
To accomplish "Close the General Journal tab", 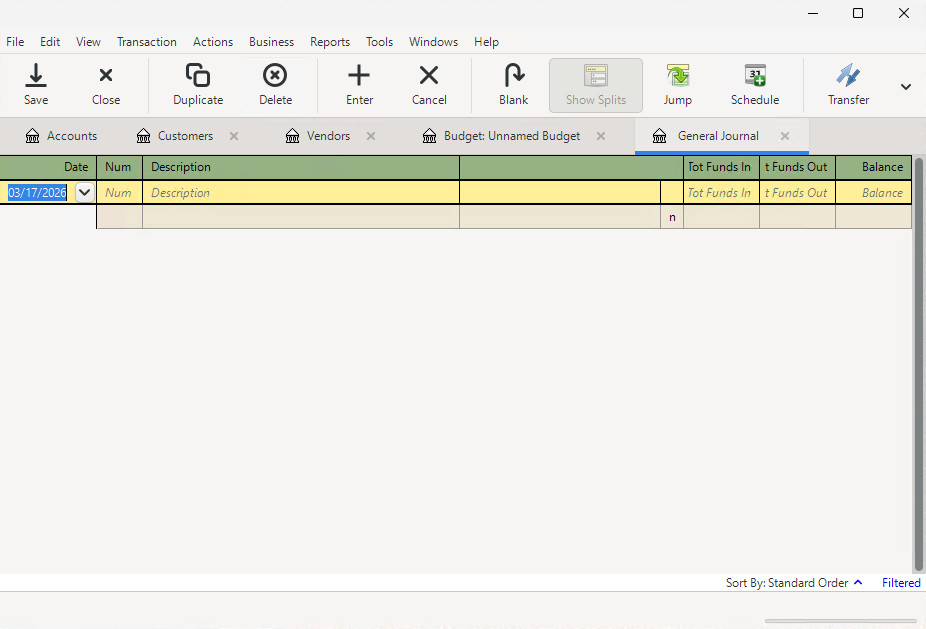I will (x=785, y=136).
